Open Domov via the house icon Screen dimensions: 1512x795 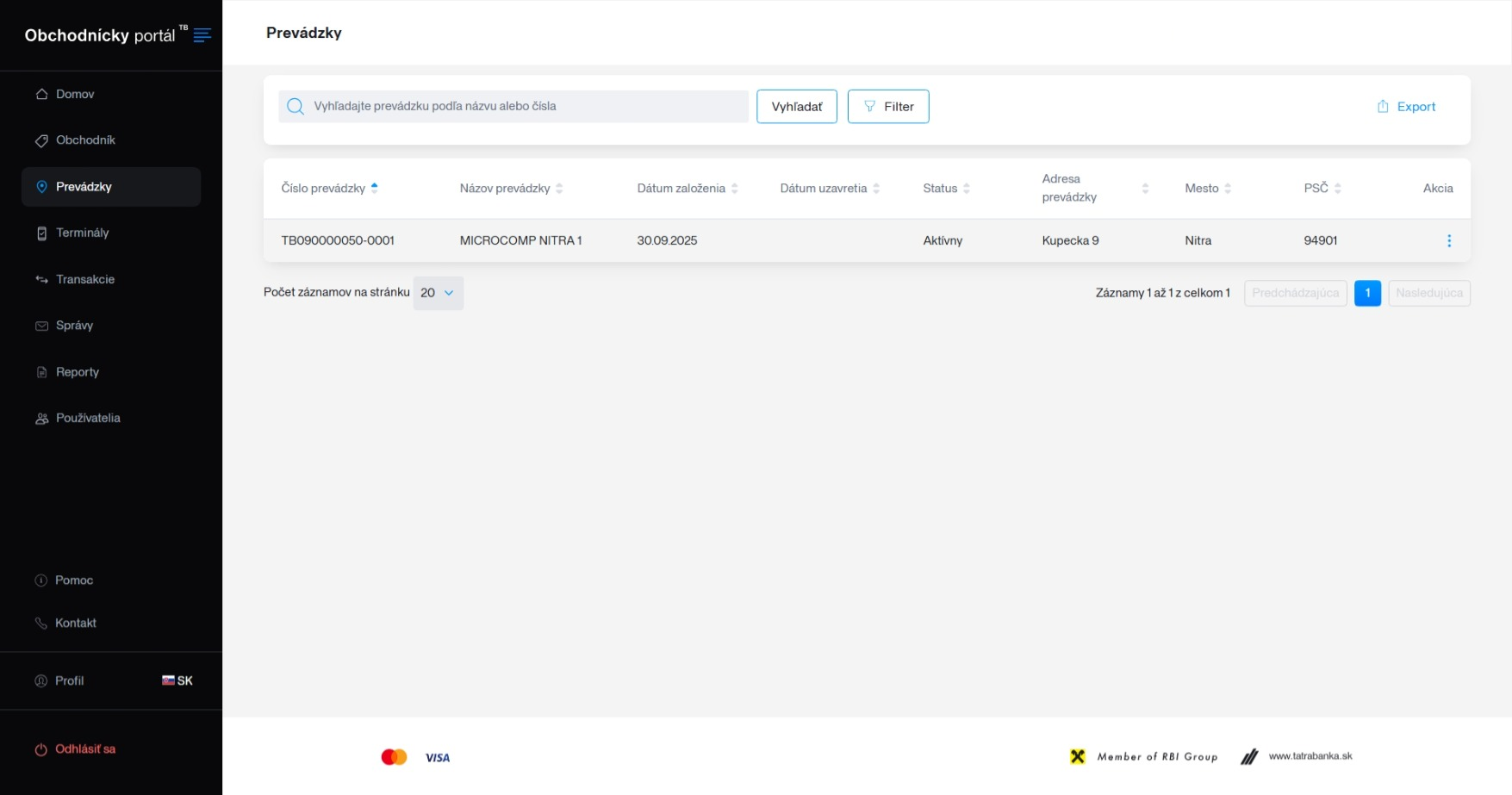click(41, 94)
